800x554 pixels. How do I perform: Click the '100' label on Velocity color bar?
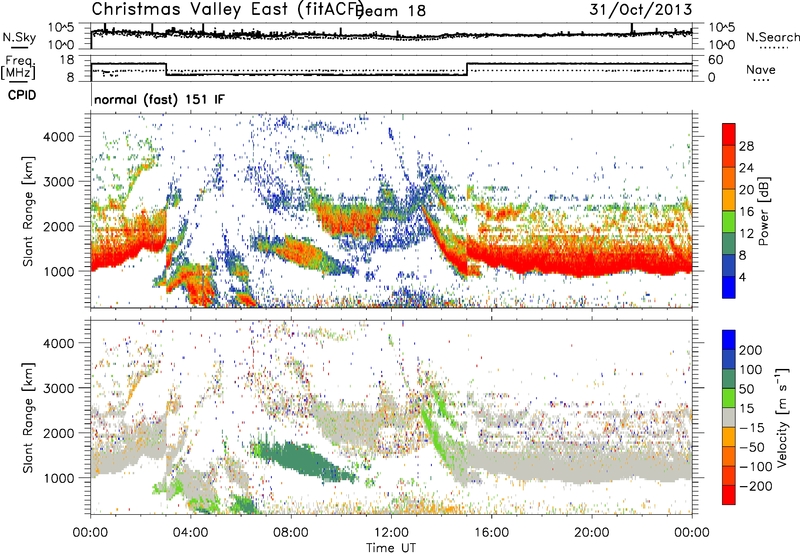[751, 370]
